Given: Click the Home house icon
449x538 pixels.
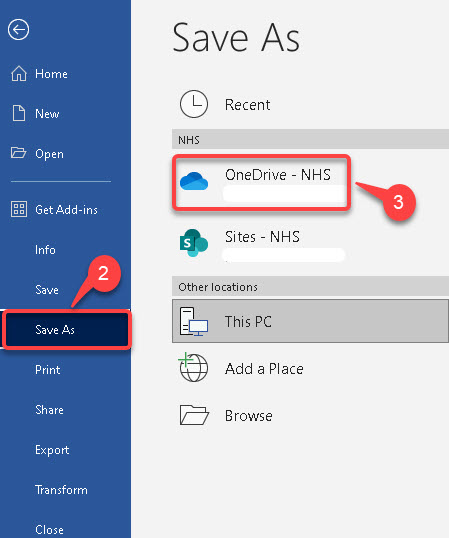Looking at the screenshot, I should [x=19, y=73].
